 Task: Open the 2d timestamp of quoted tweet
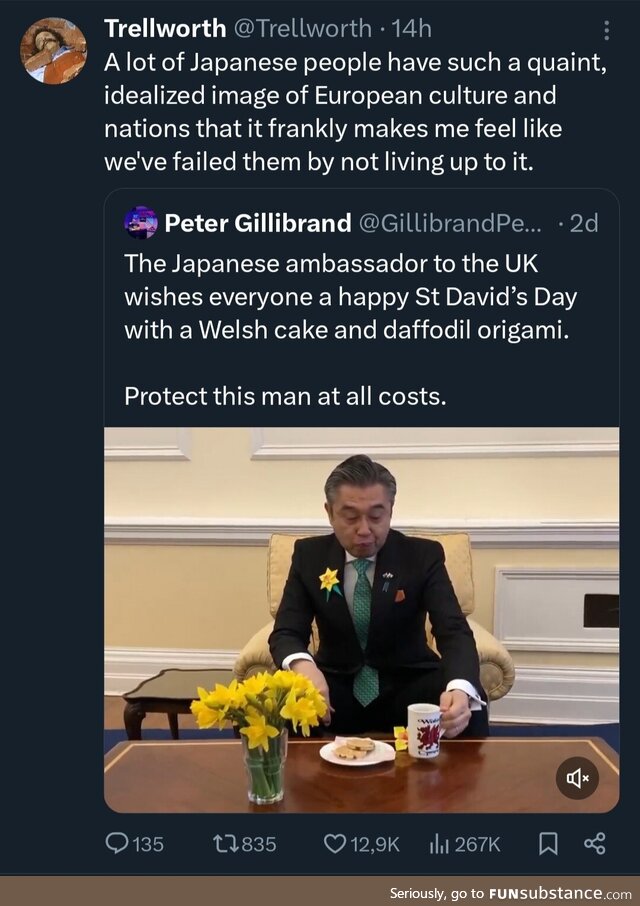pyautogui.click(x=582, y=223)
